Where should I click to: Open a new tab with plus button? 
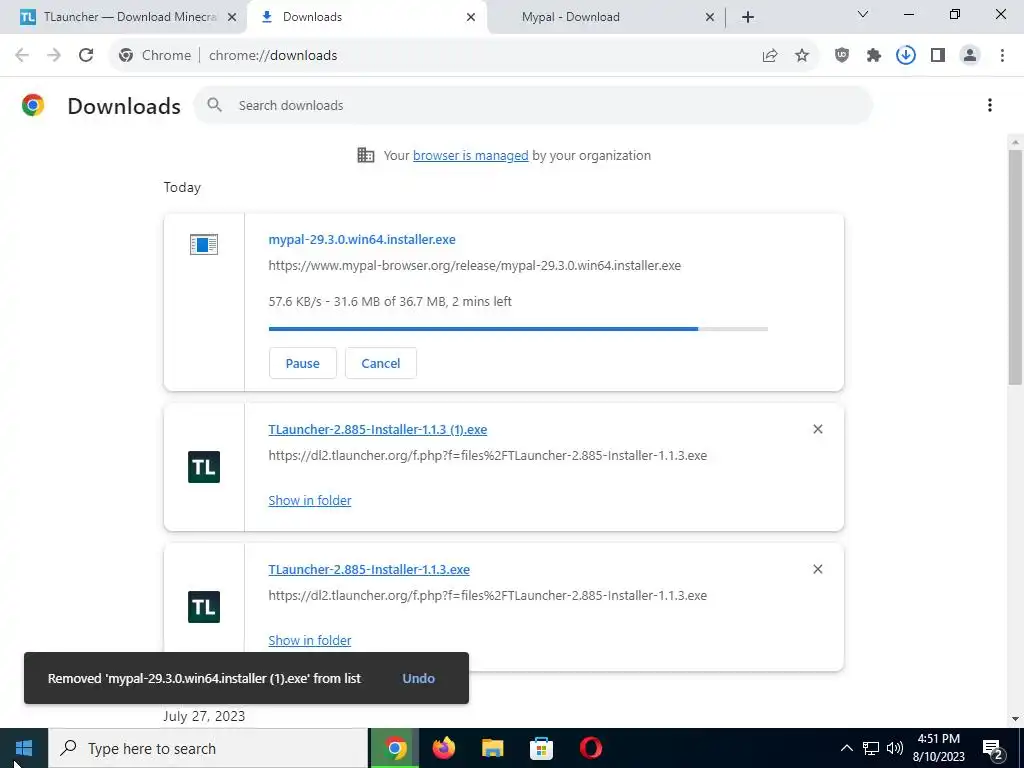[748, 18]
